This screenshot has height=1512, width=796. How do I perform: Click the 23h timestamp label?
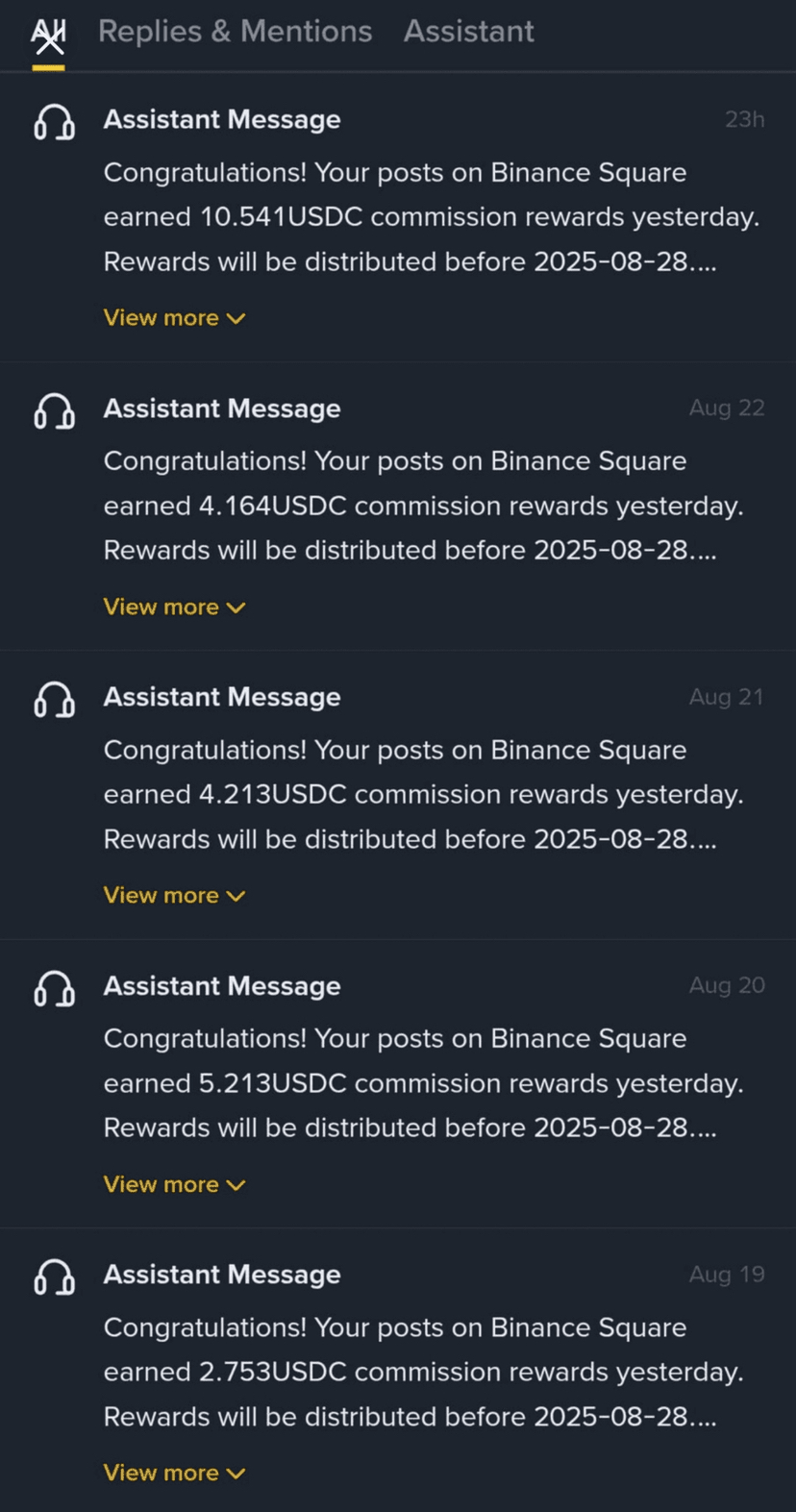[x=744, y=119]
